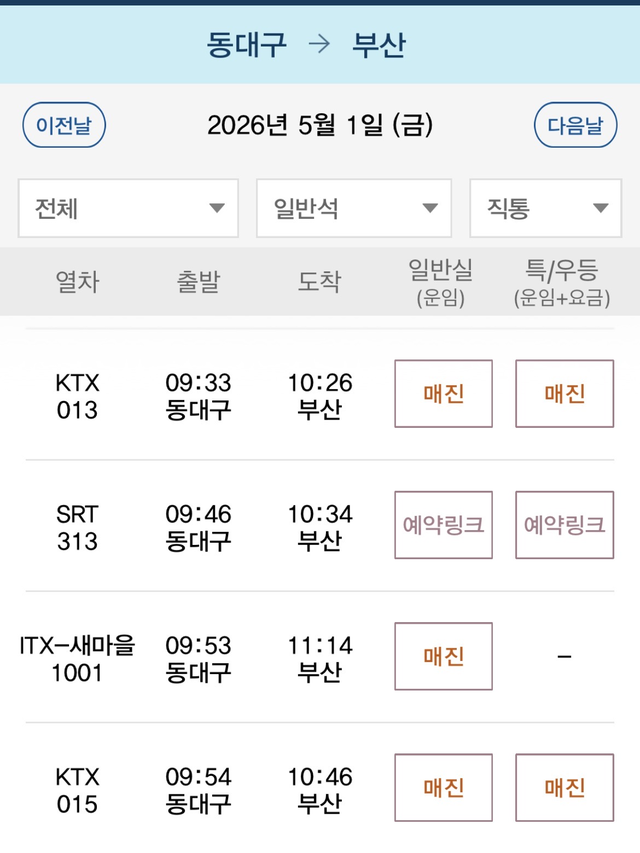Select the 열차 column header

pyautogui.click(x=77, y=282)
